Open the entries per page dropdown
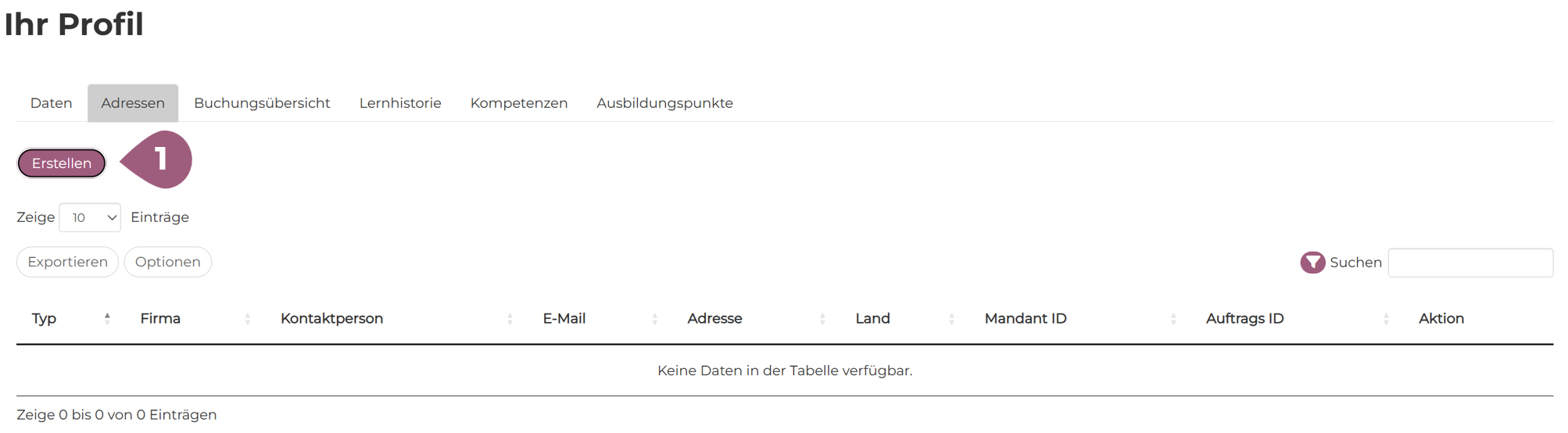Viewport: 1568px width, 433px height. (x=90, y=217)
